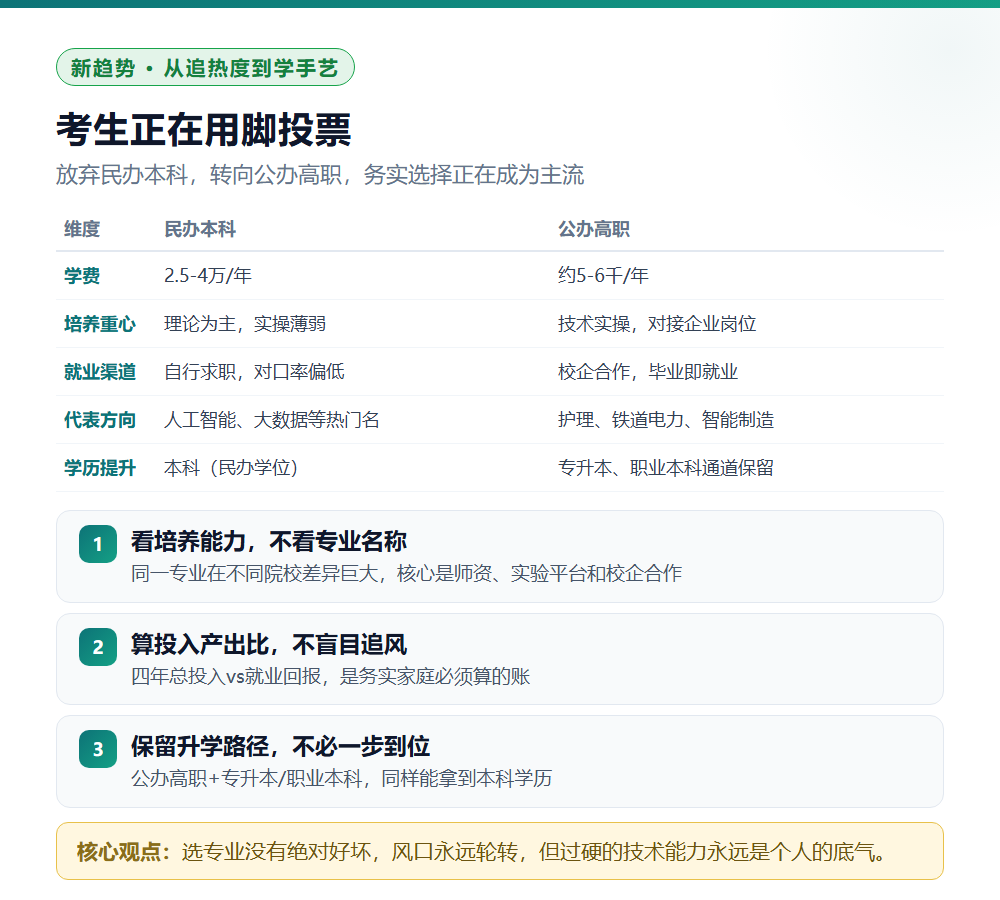
Task: Click subtitle '放弃民办本科，转向公办高职，务实选择正在成为主流'
Action: tap(320, 175)
